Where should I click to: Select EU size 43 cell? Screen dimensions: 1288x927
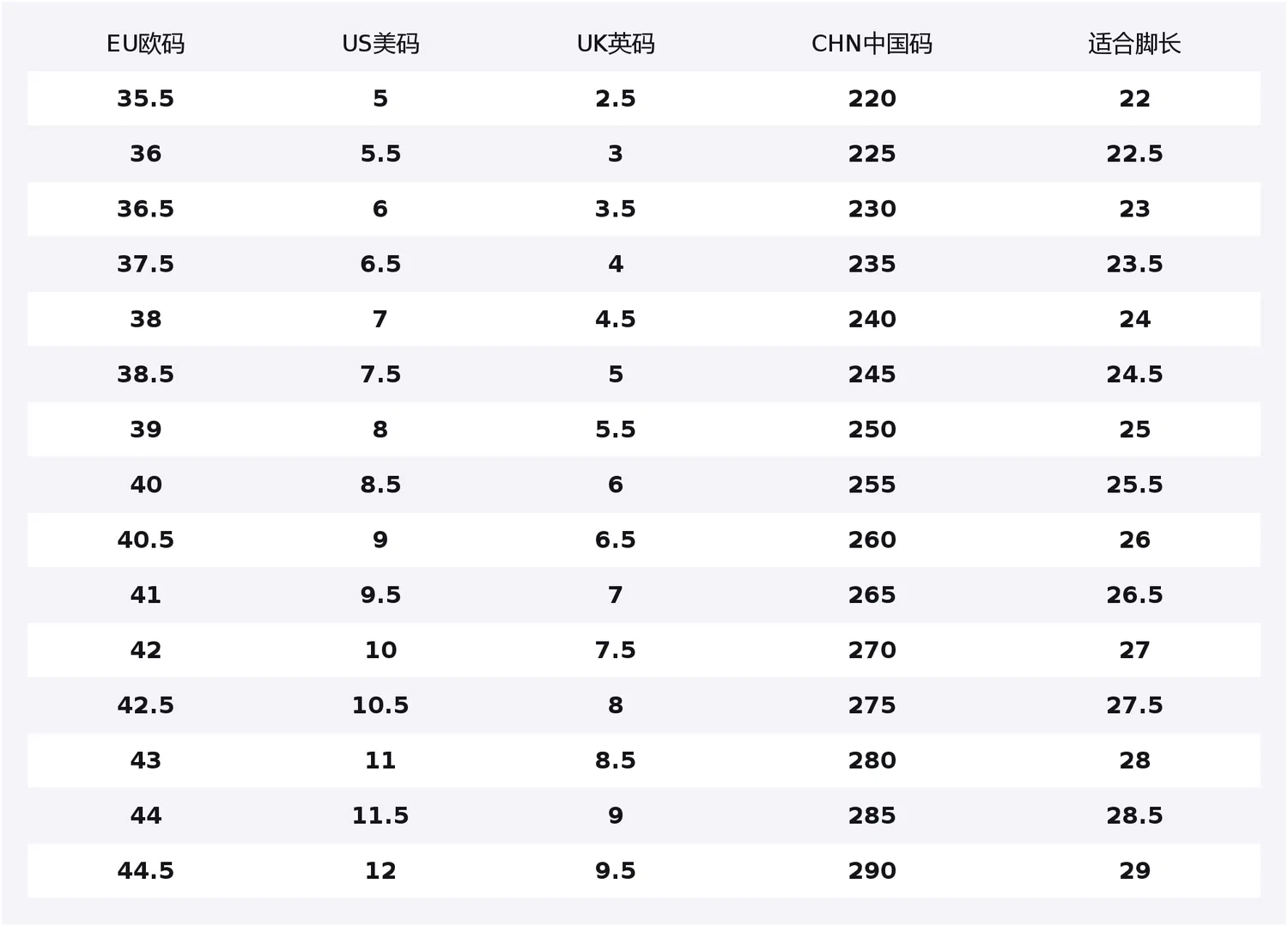145,760
